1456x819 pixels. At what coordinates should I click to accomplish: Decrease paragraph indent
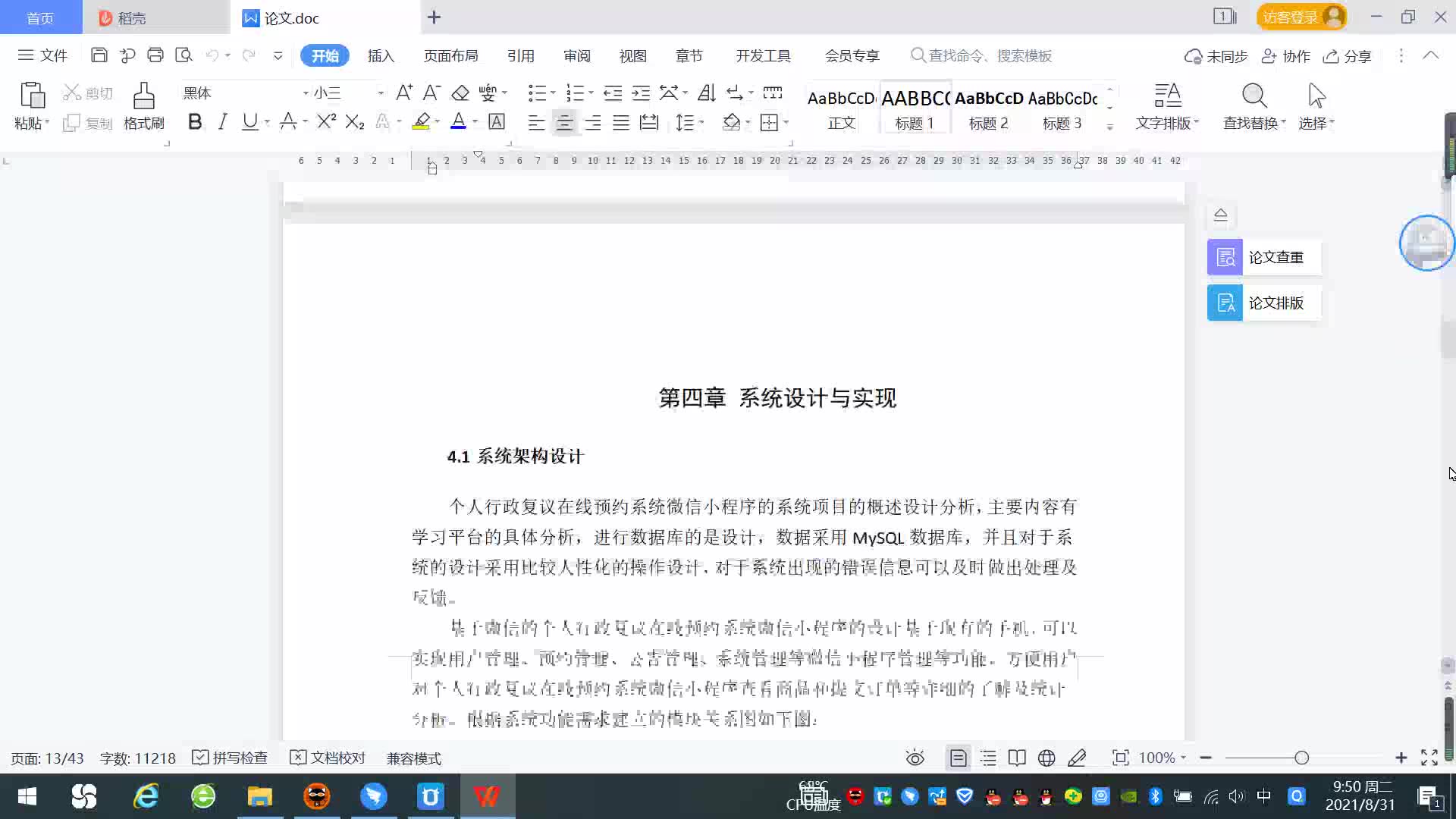pyautogui.click(x=613, y=93)
